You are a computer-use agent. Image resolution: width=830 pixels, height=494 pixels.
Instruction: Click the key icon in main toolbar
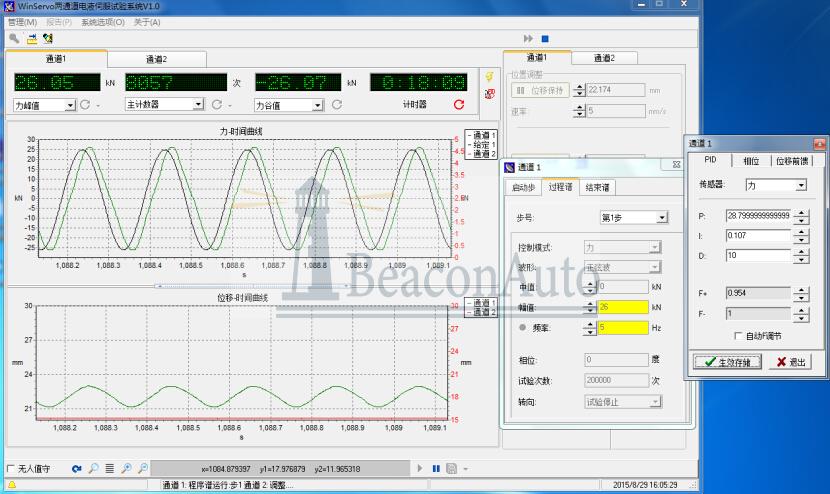15,38
